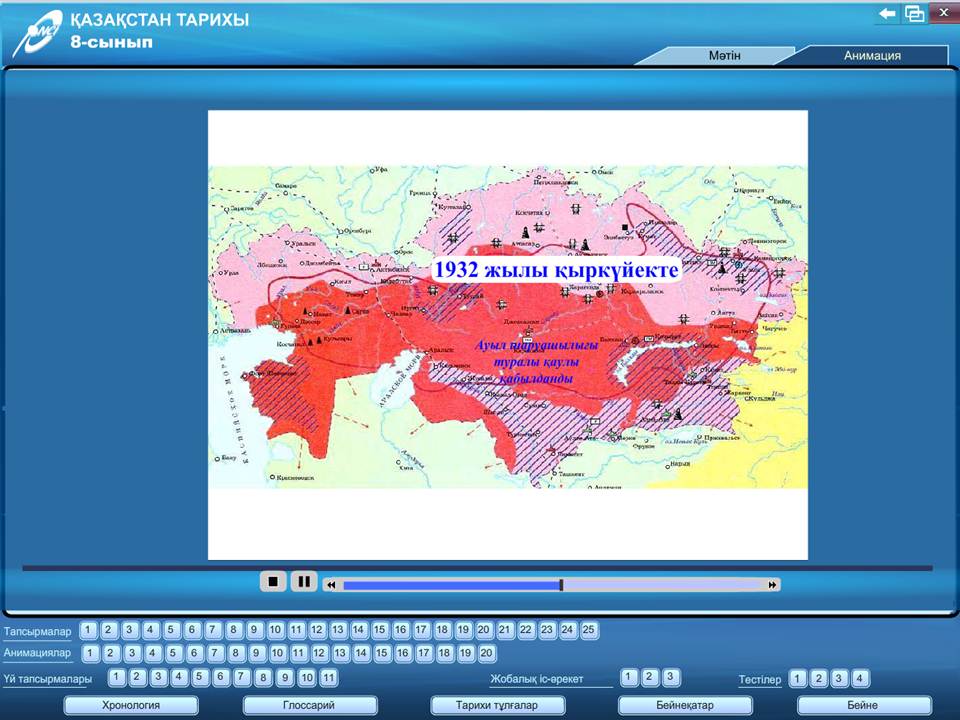The image size is (960, 720).
Task: Close the application window
Action: tap(943, 13)
